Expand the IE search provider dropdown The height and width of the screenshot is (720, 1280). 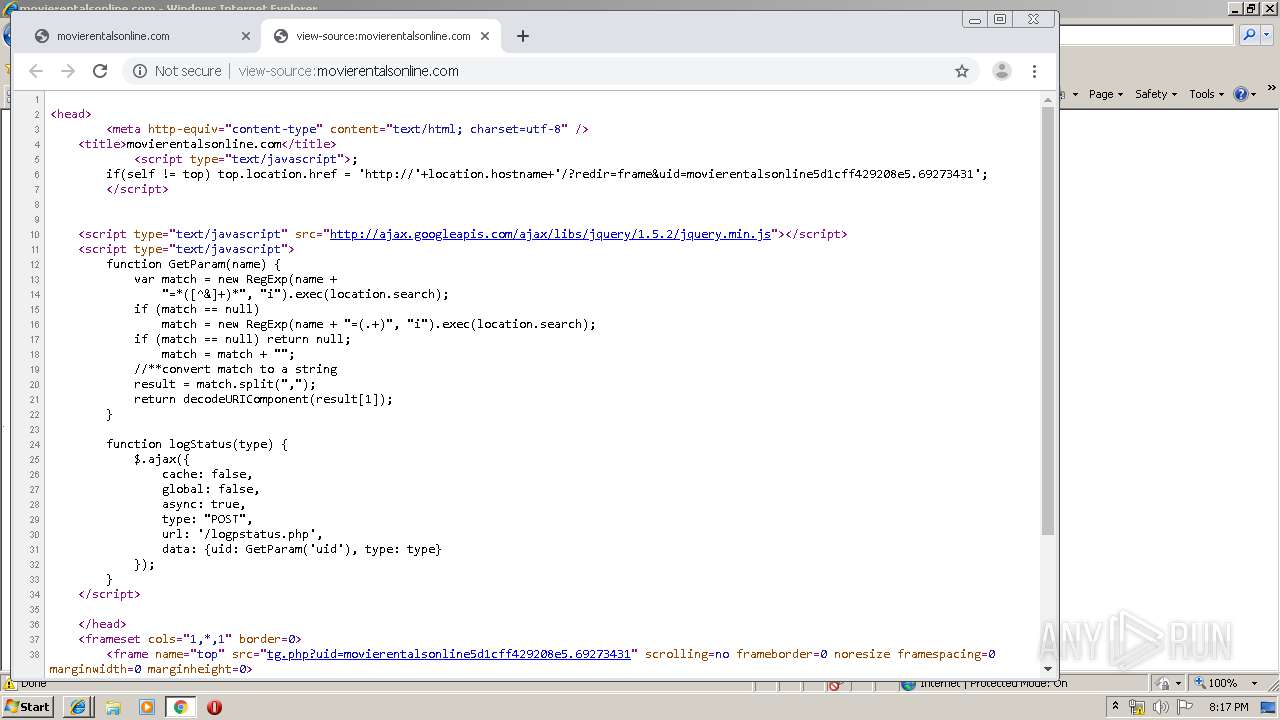[1268, 35]
